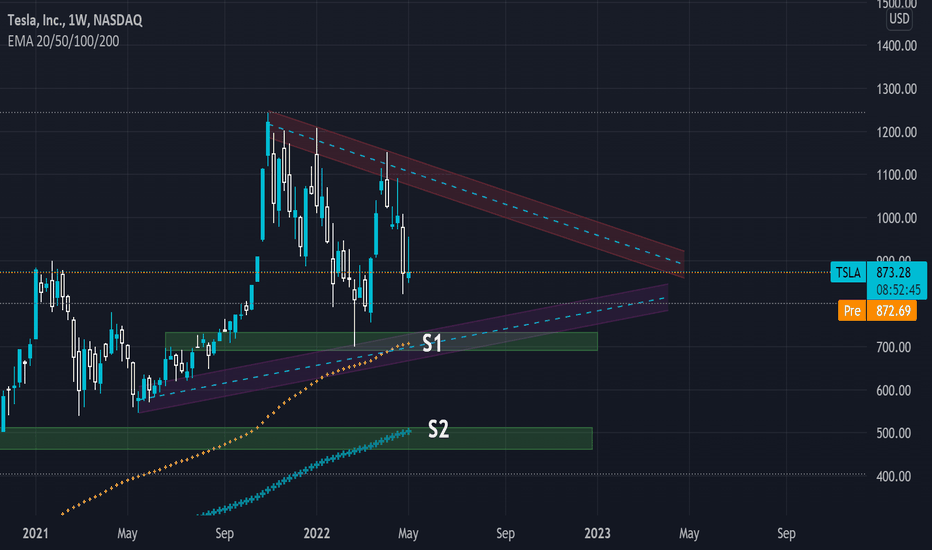The width and height of the screenshot is (932, 550).
Task: Click the 500.00 price axis label
Action: point(893,433)
